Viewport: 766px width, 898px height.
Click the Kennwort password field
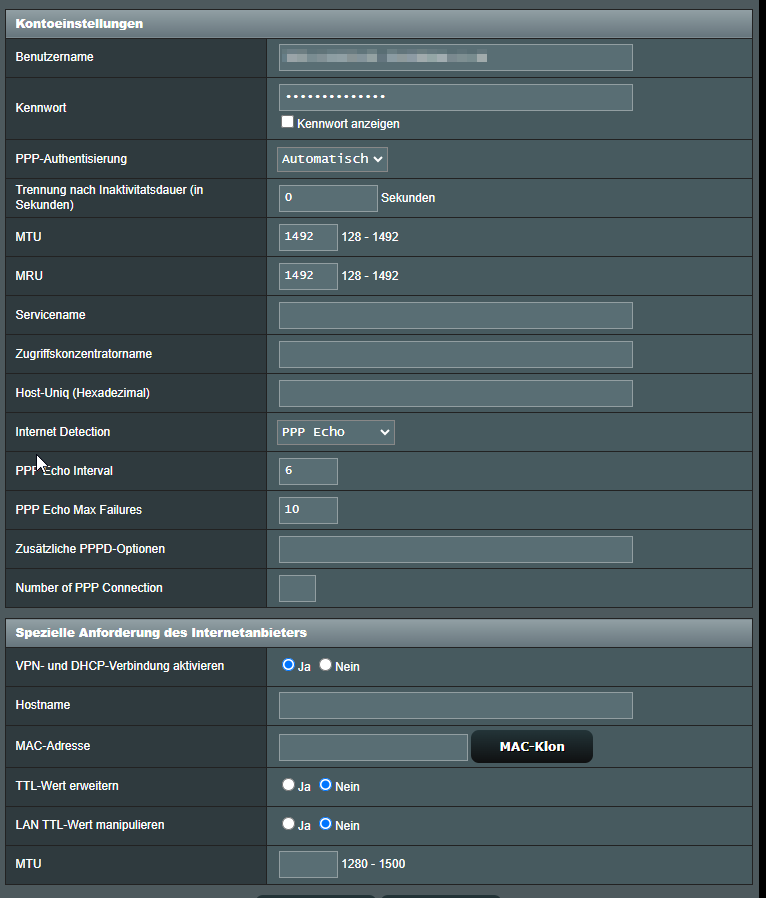click(456, 97)
